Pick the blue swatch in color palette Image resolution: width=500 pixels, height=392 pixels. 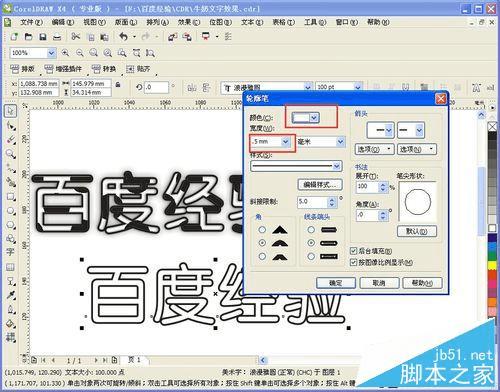492,247
